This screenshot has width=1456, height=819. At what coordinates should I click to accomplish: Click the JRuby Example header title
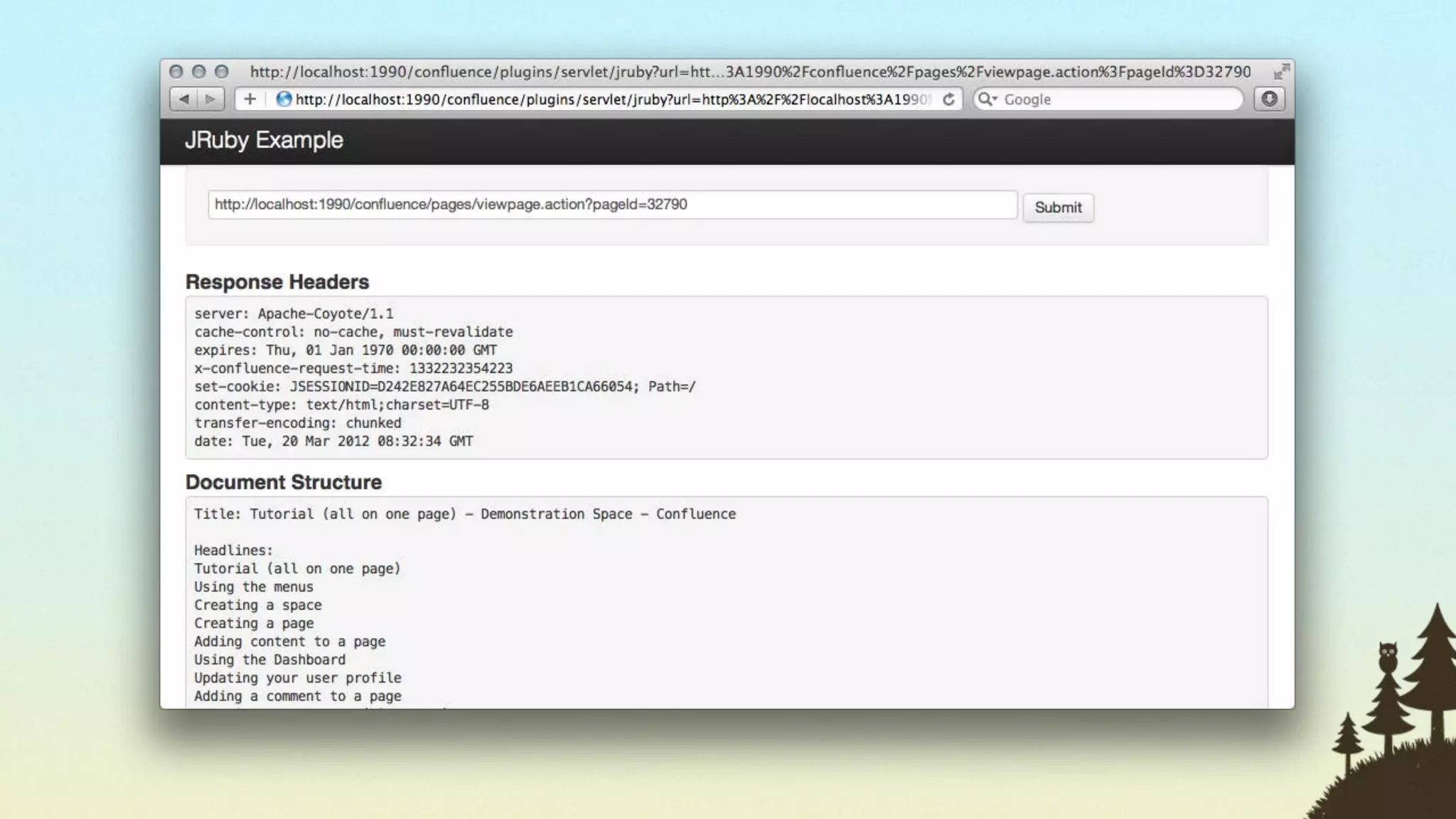[x=264, y=140]
